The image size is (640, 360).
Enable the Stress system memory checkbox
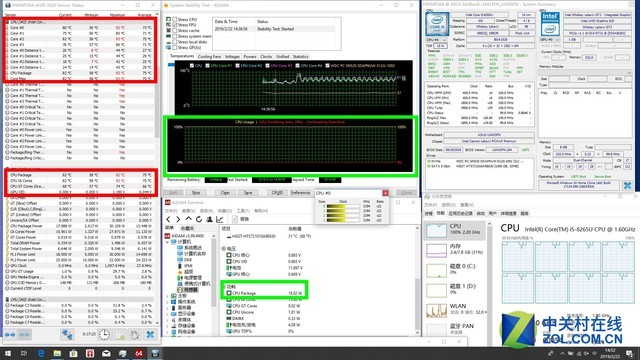click(175, 36)
